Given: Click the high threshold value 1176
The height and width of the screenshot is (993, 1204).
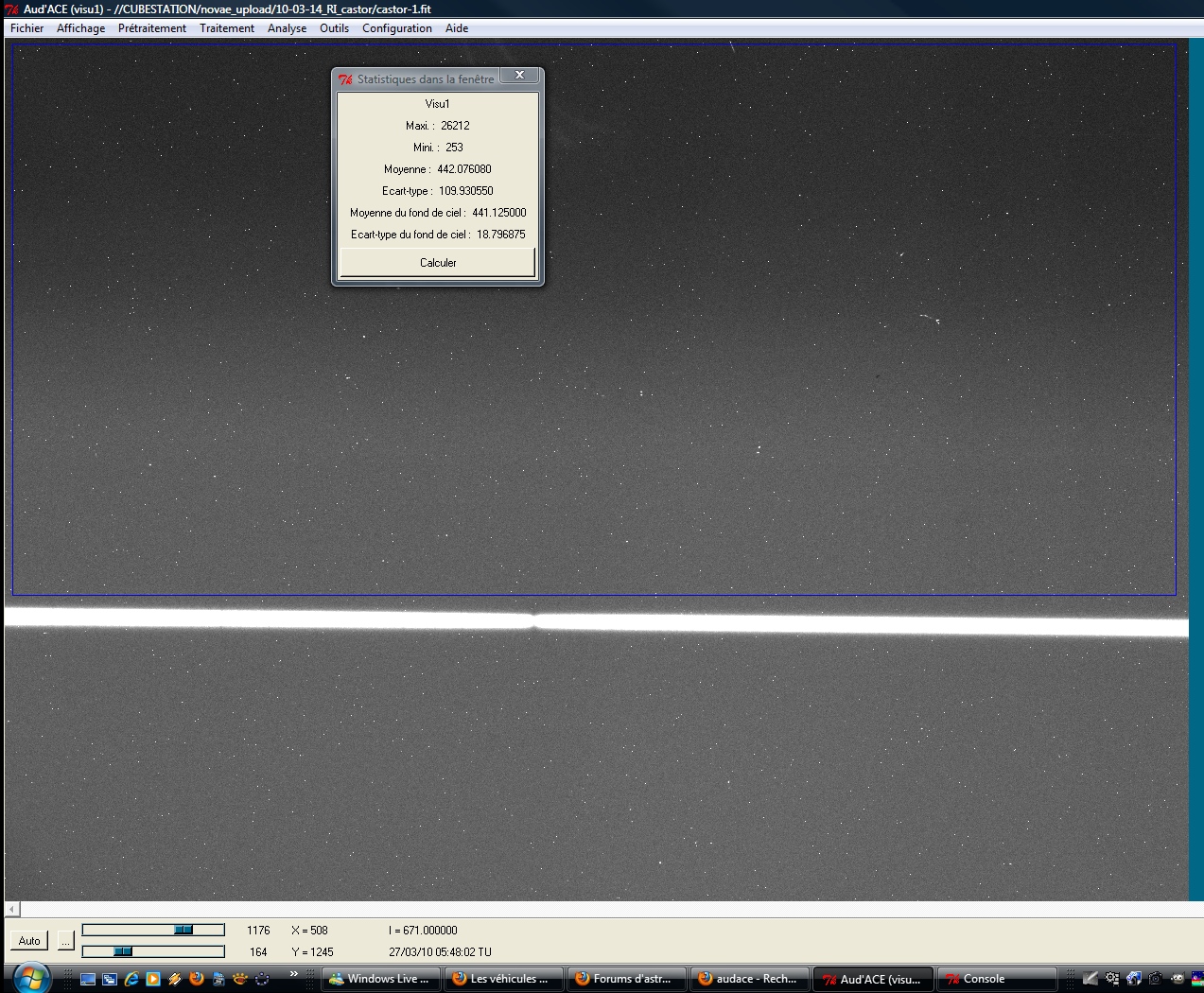Looking at the screenshot, I should [258, 930].
